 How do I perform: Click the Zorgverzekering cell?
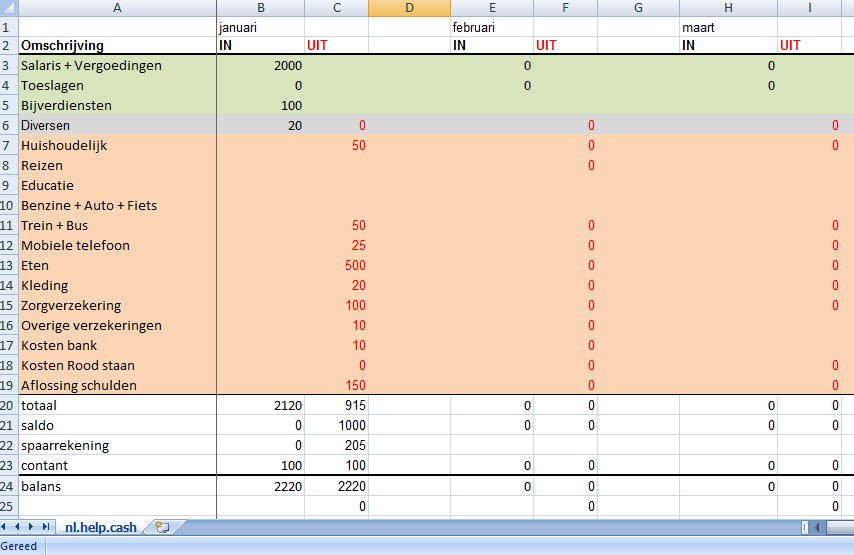(x=117, y=305)
